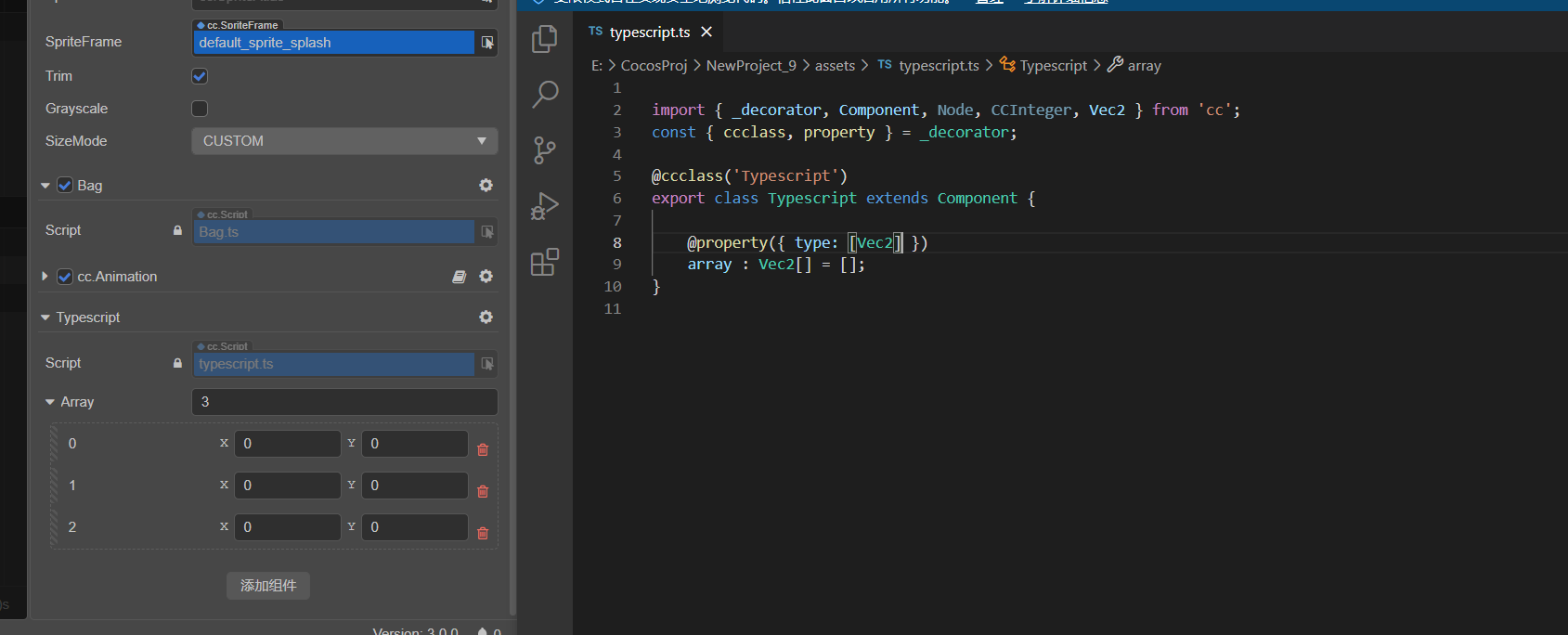1568x635 pixels.
Task: Edit Y value of Array element 1
Action: 415,486
